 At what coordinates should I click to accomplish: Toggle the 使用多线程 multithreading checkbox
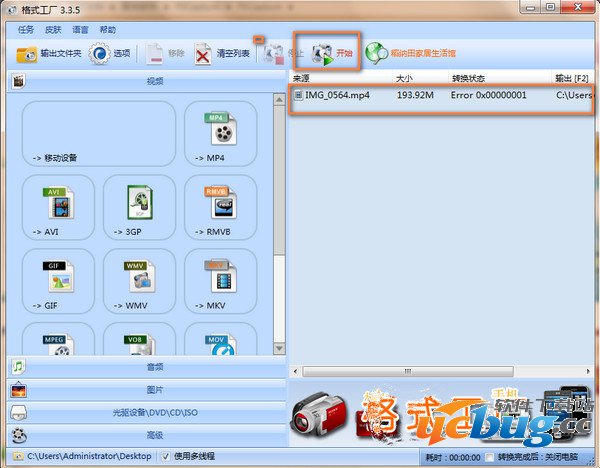tap(166, 456)
